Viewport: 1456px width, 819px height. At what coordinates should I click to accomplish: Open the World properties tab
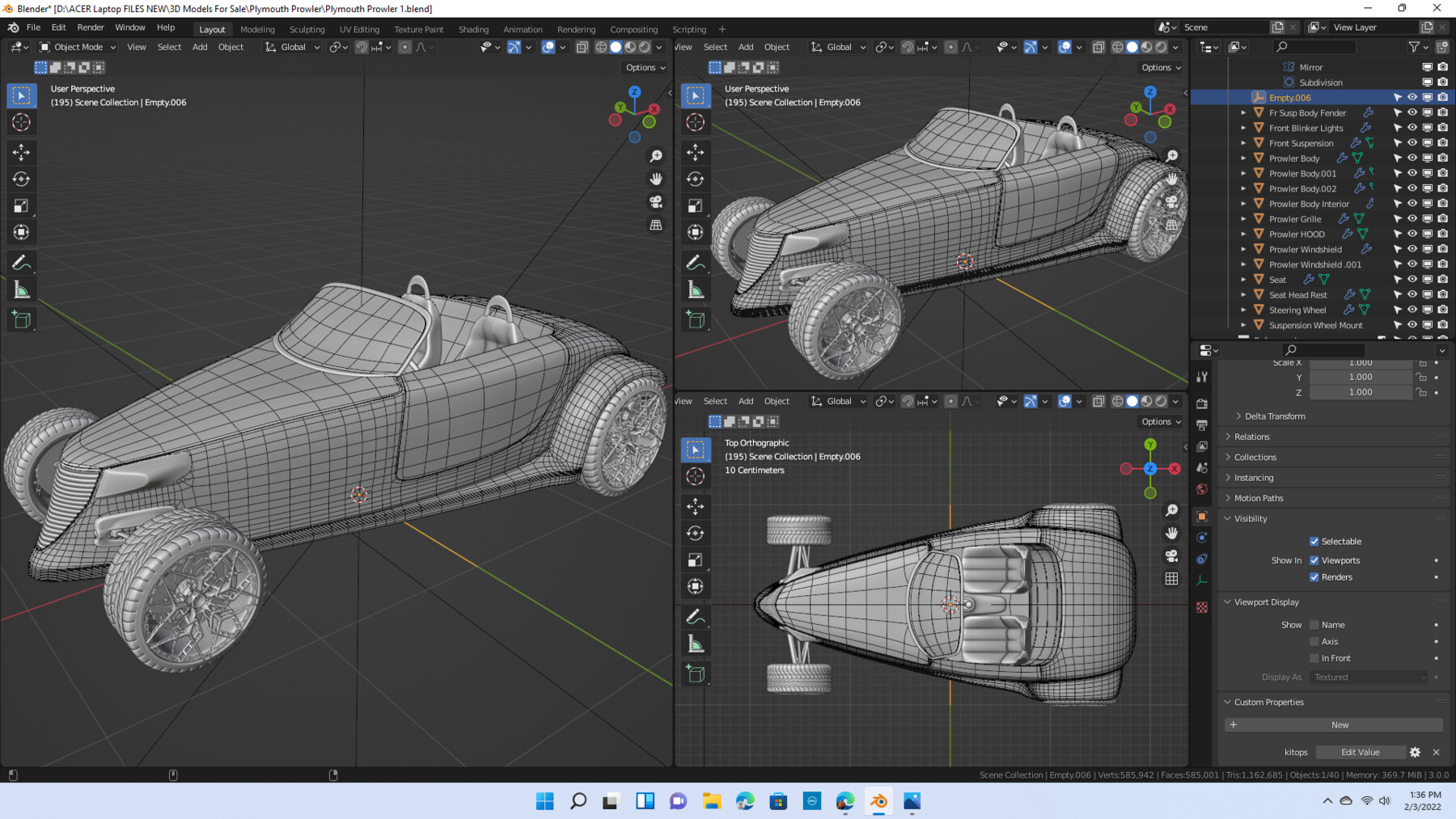click(1202, 489)
